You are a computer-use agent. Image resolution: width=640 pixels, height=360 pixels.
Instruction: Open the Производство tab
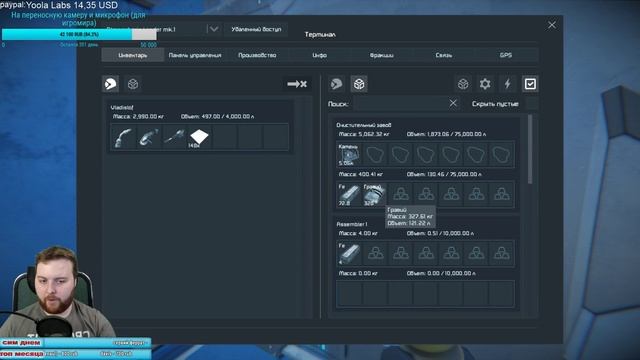point(257,55)
